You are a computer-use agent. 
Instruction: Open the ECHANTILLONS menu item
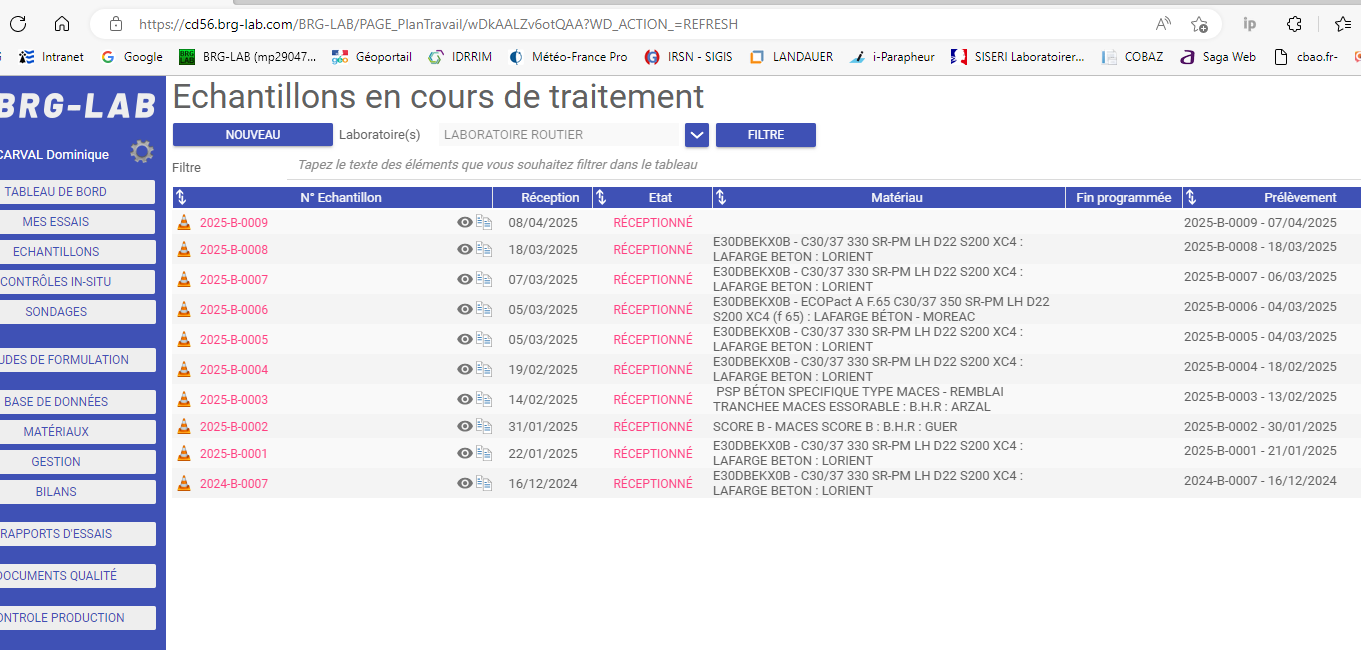57,252
